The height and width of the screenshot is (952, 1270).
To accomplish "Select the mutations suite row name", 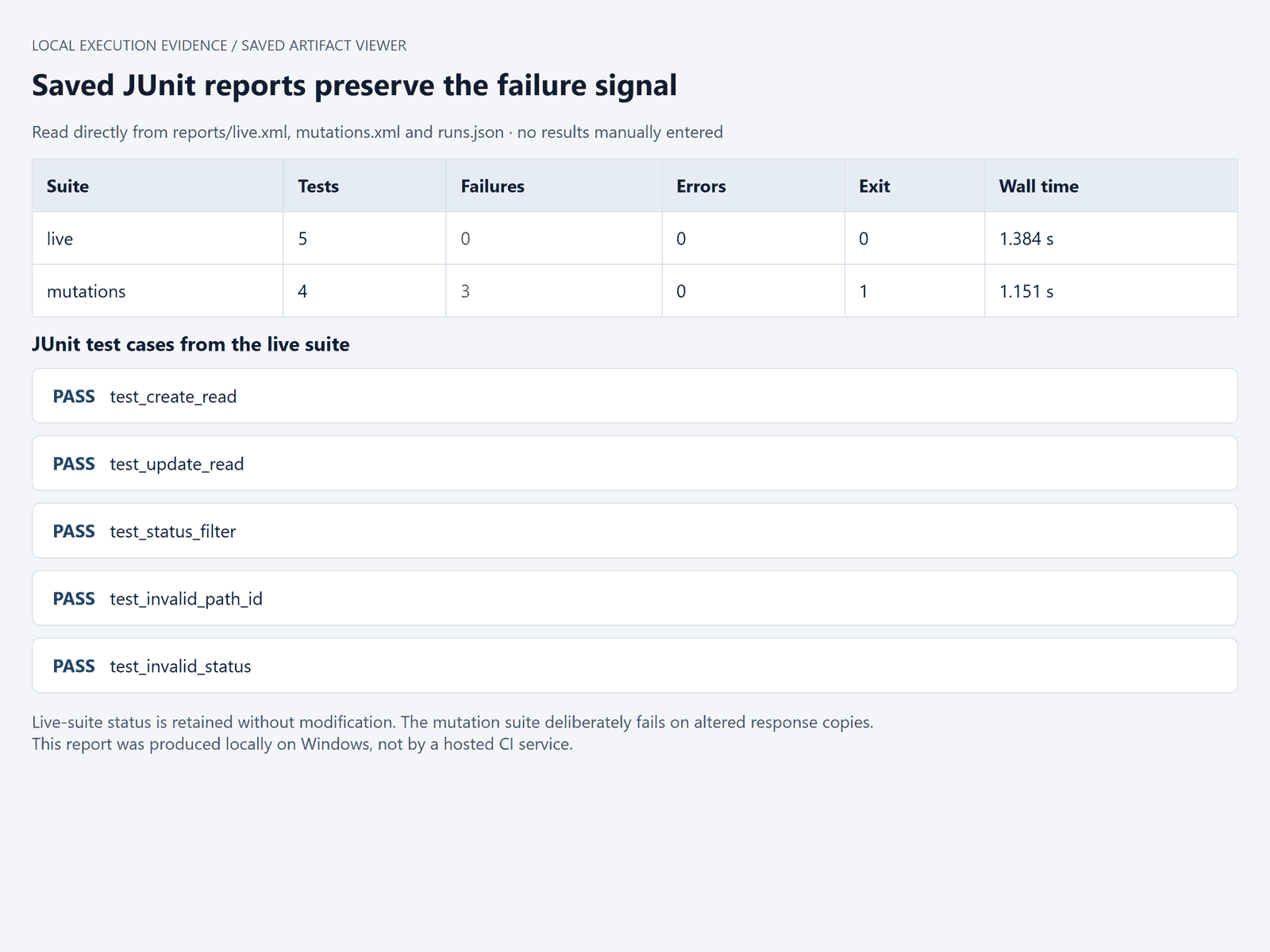I will [x=87, y=291].
